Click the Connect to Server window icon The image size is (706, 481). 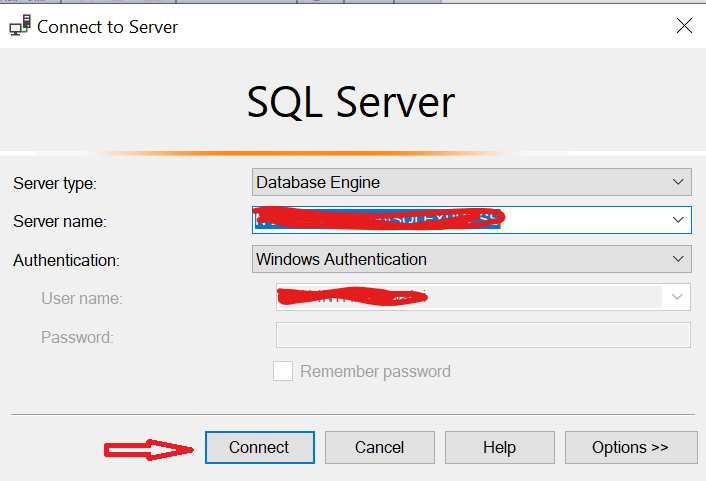point(19,27)
